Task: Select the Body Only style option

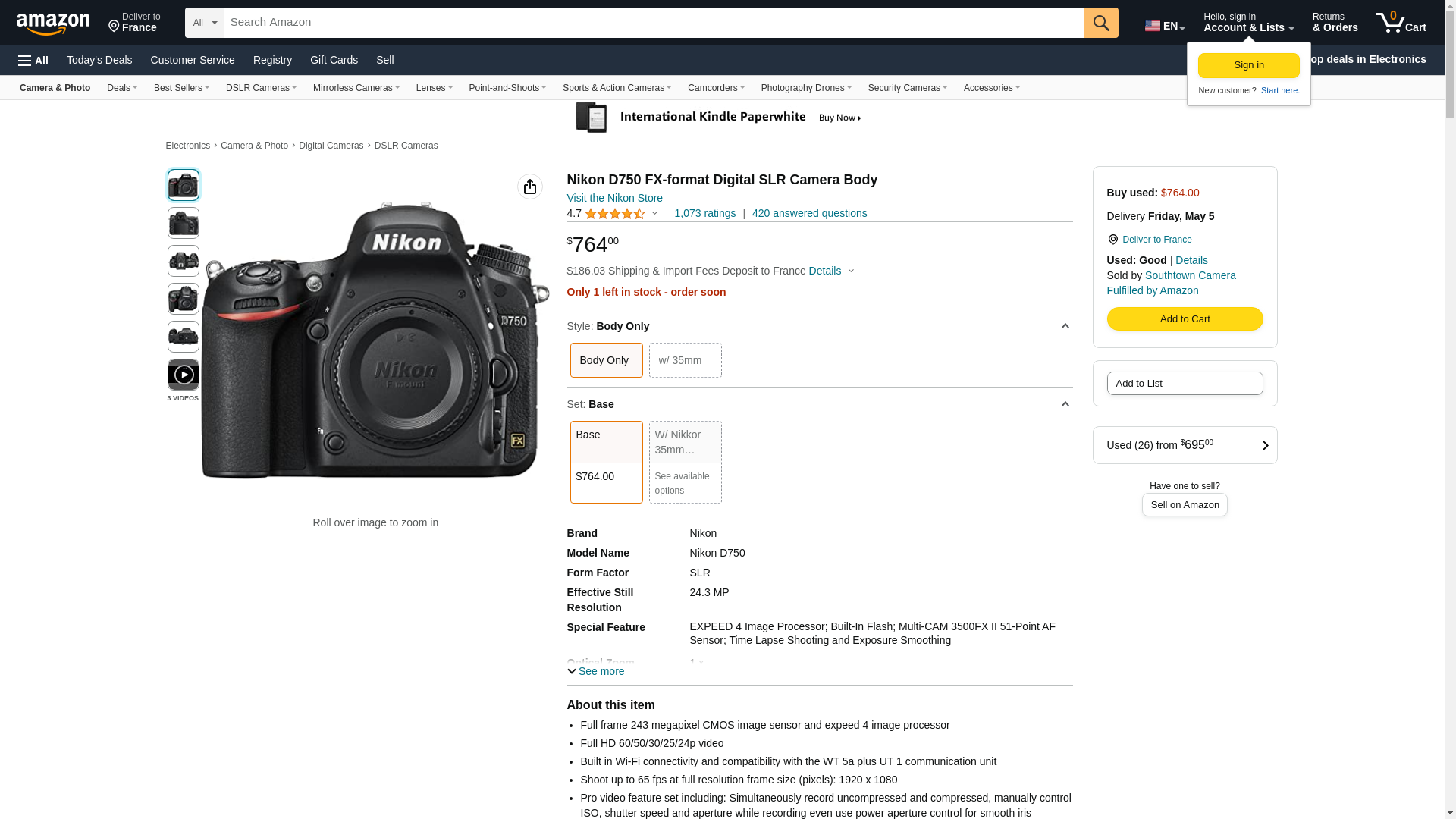Action: 605,360
